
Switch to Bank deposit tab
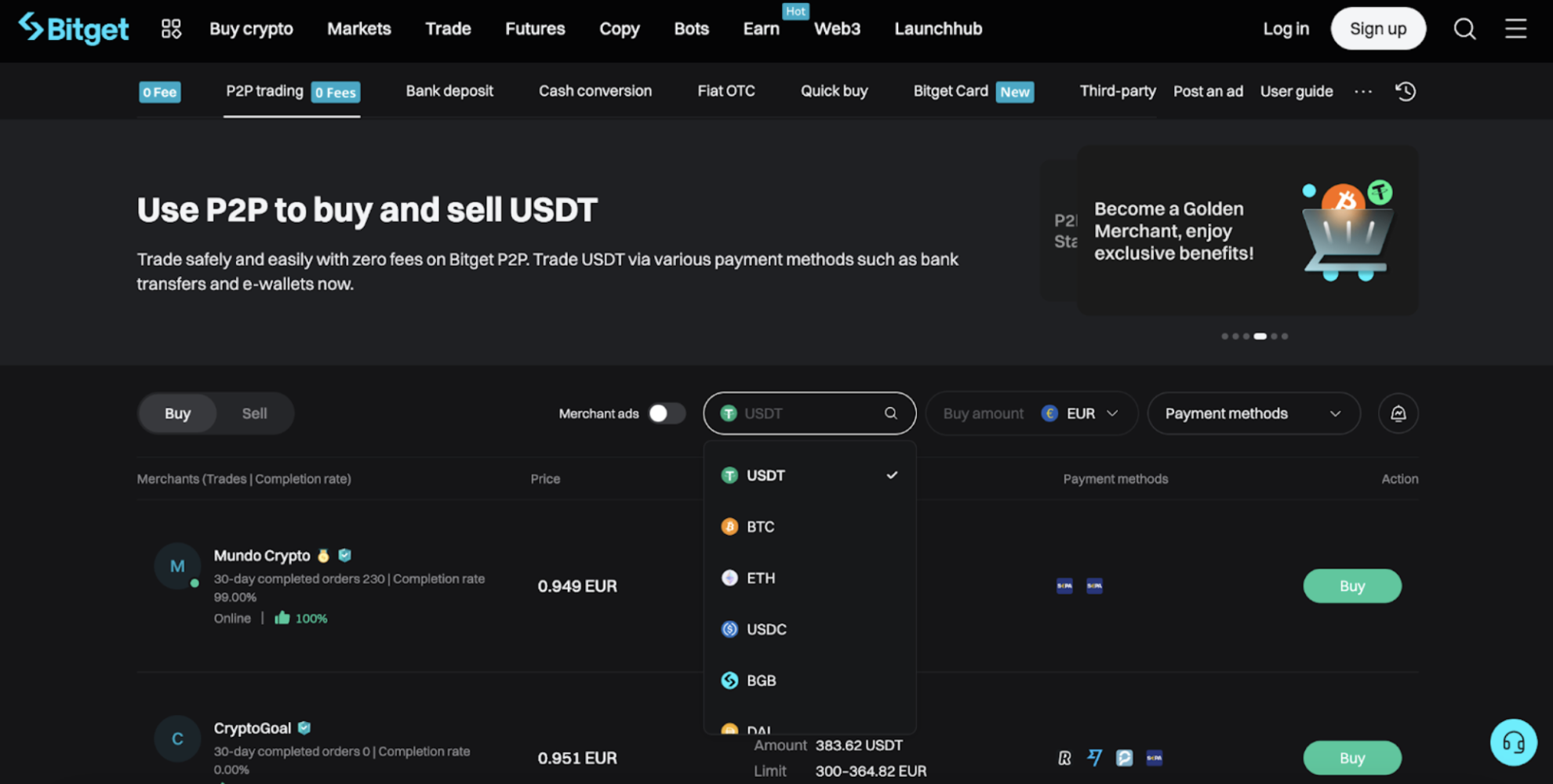coord(449,91)
